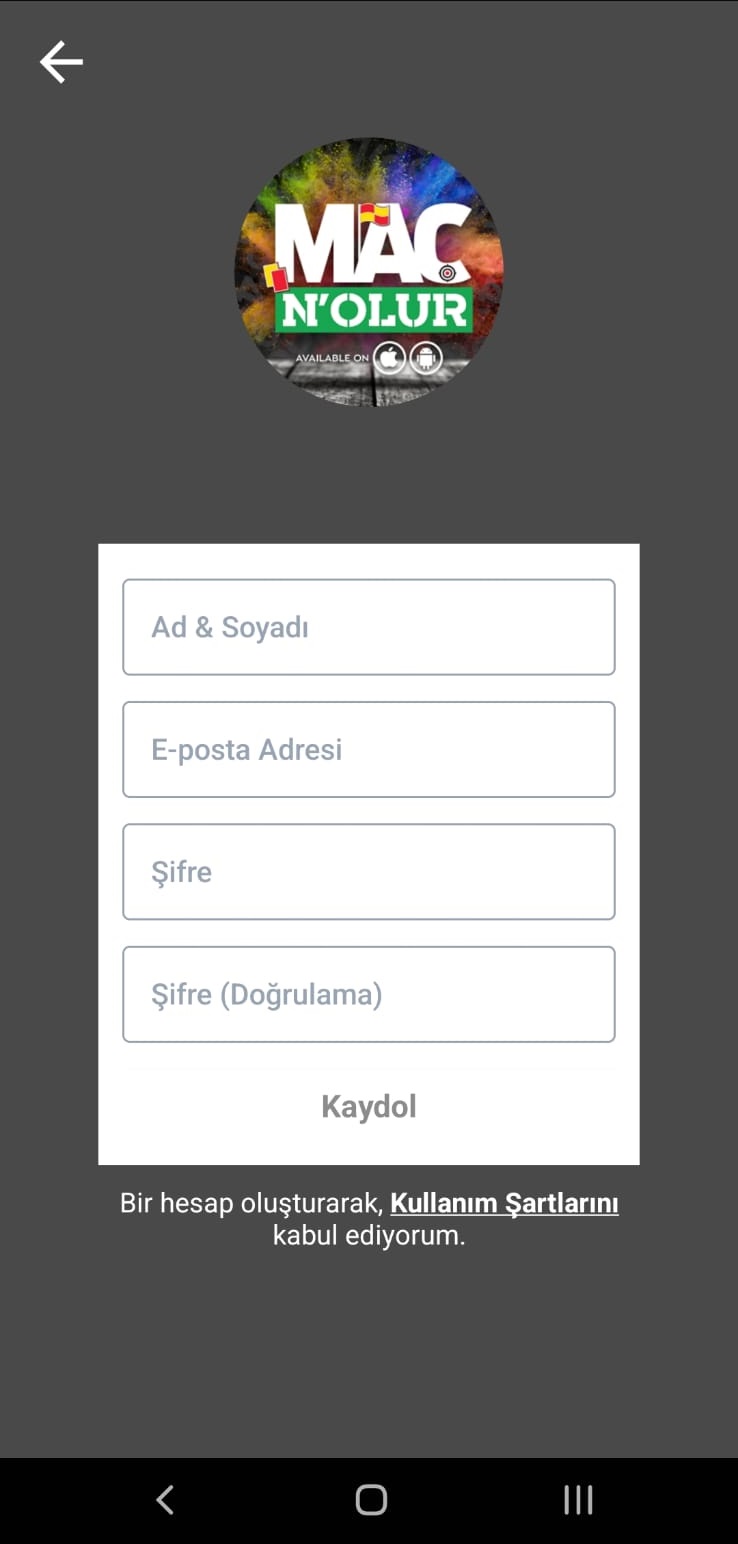Click the target bullseye in the logo
Viewport: 738px width, 1544px height.
[447, 272]
